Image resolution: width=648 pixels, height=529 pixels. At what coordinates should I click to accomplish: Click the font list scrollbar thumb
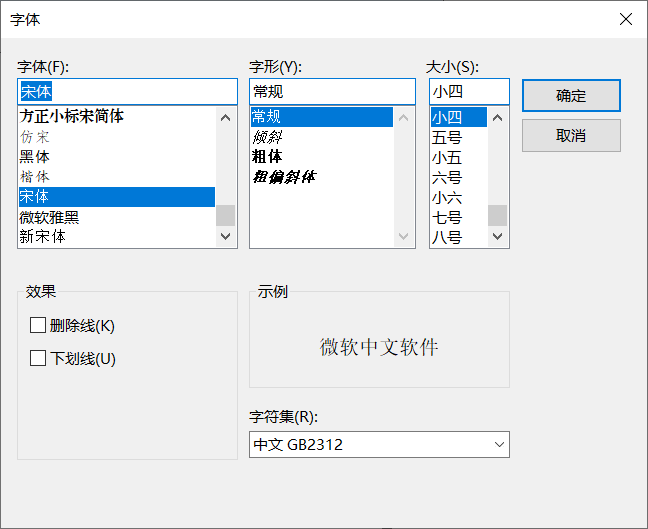coord(226,215)
